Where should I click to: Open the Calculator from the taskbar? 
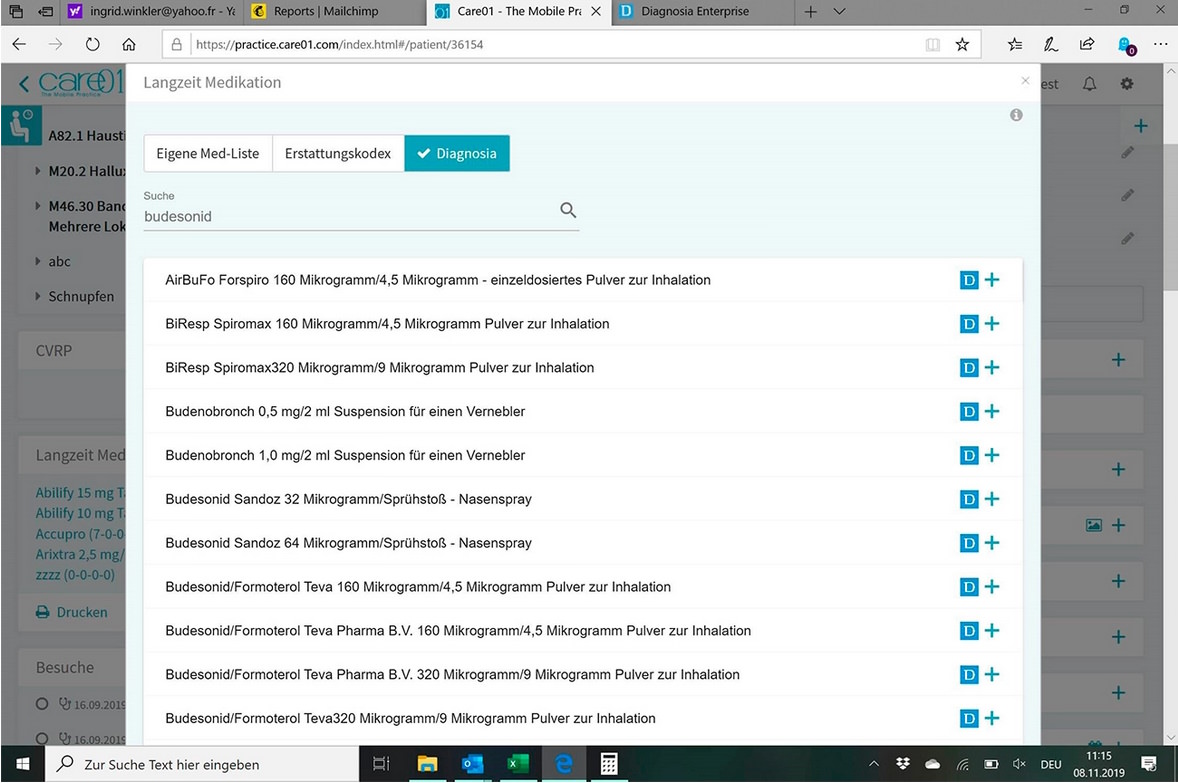click(609, 764)
